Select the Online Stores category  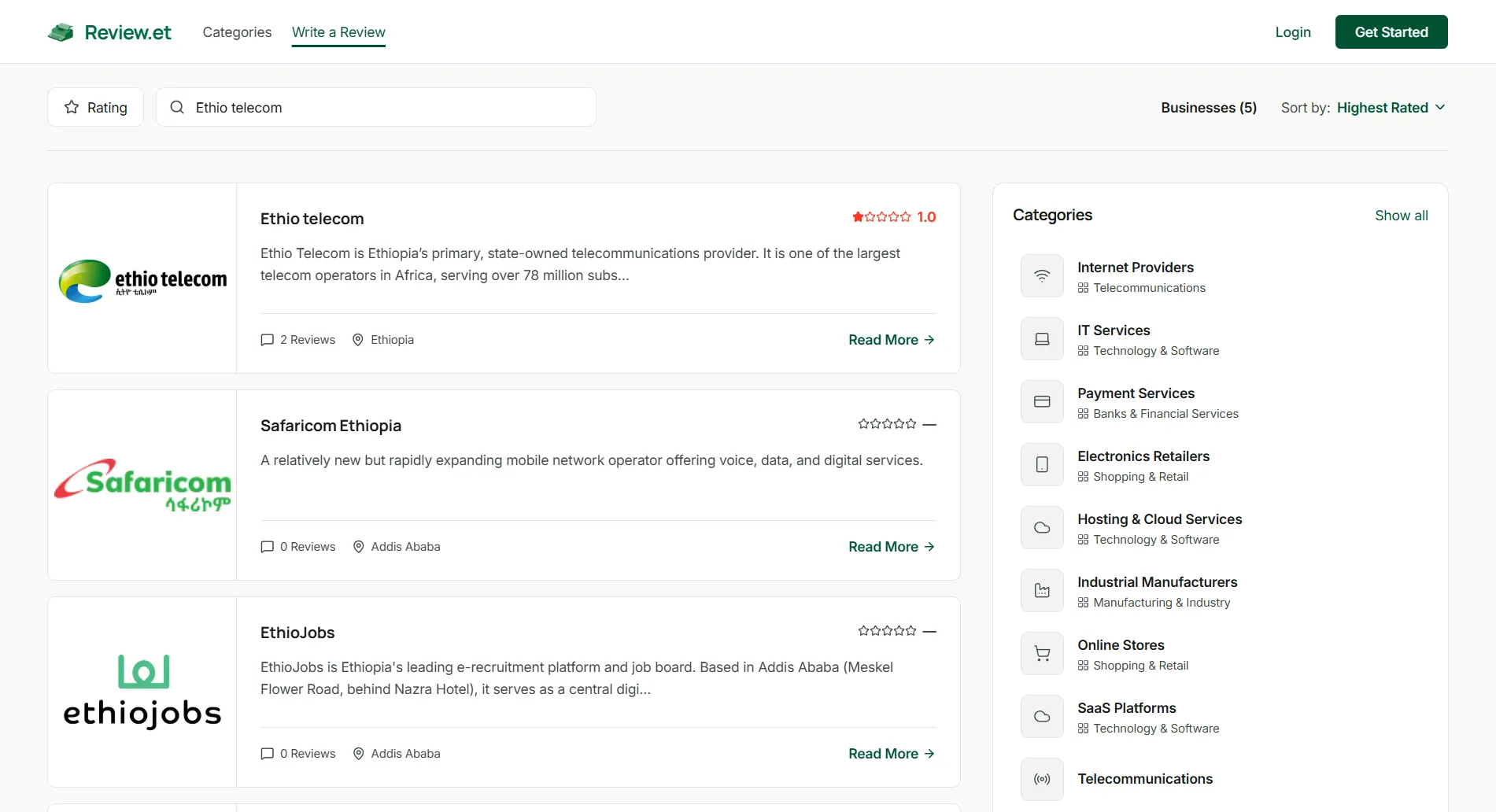coord(1121,645)
